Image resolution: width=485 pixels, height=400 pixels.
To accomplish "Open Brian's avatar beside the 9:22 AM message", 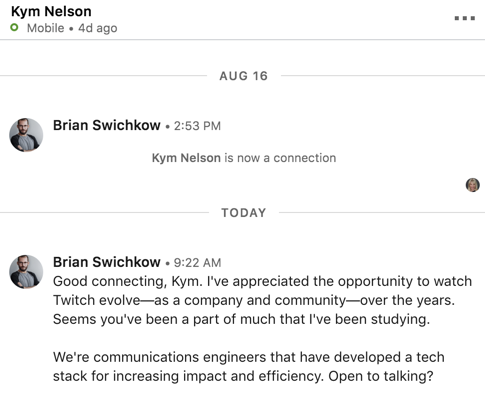I will 26,272.
